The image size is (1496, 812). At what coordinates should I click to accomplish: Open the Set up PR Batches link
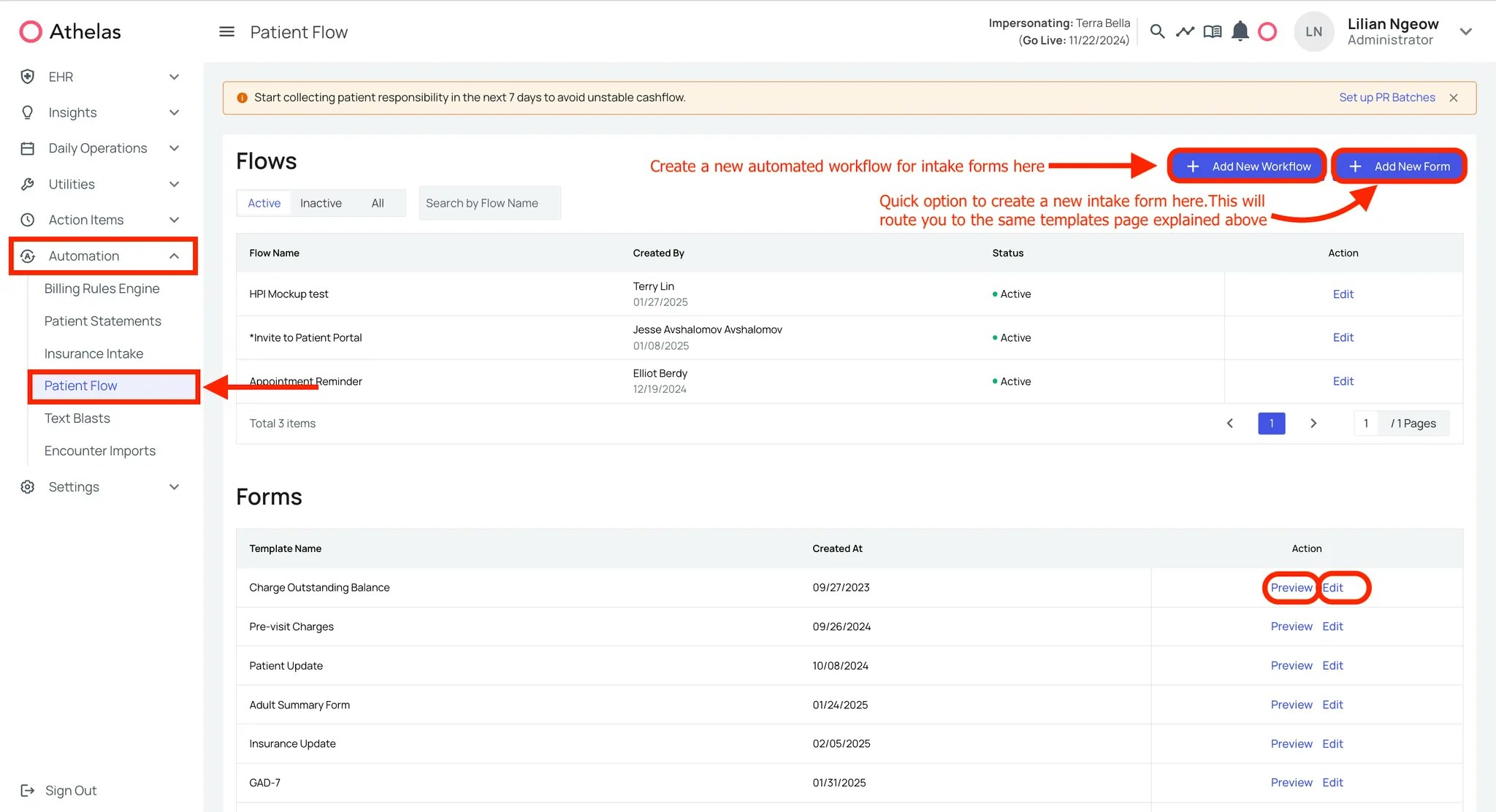(x=1386, y=97)
